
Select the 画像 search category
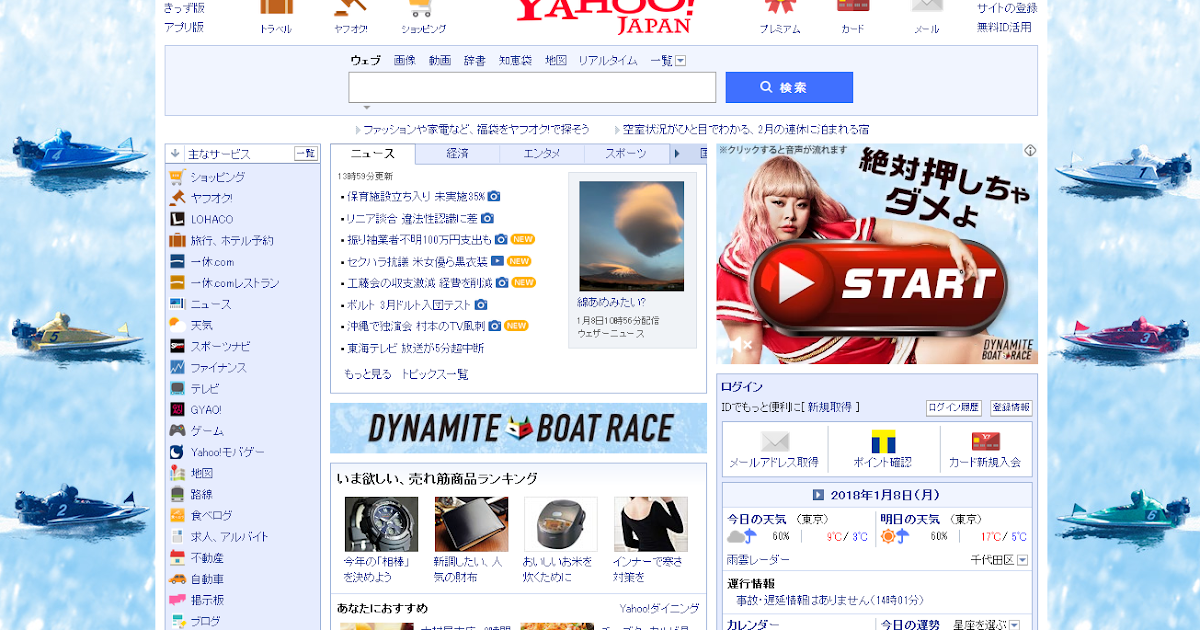(404, 61)
